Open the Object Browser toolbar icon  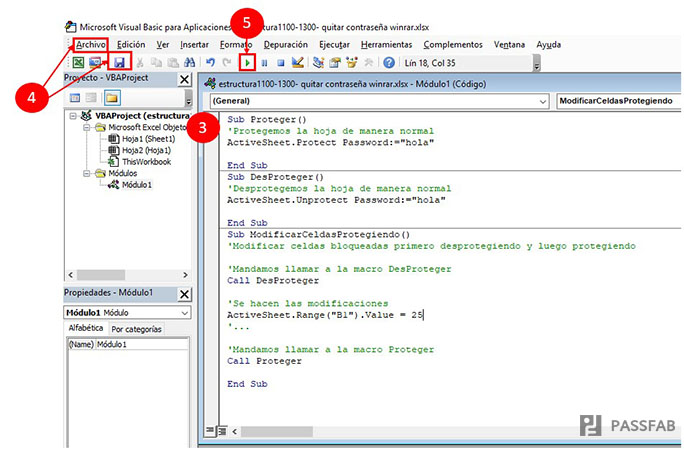(352, 63)
